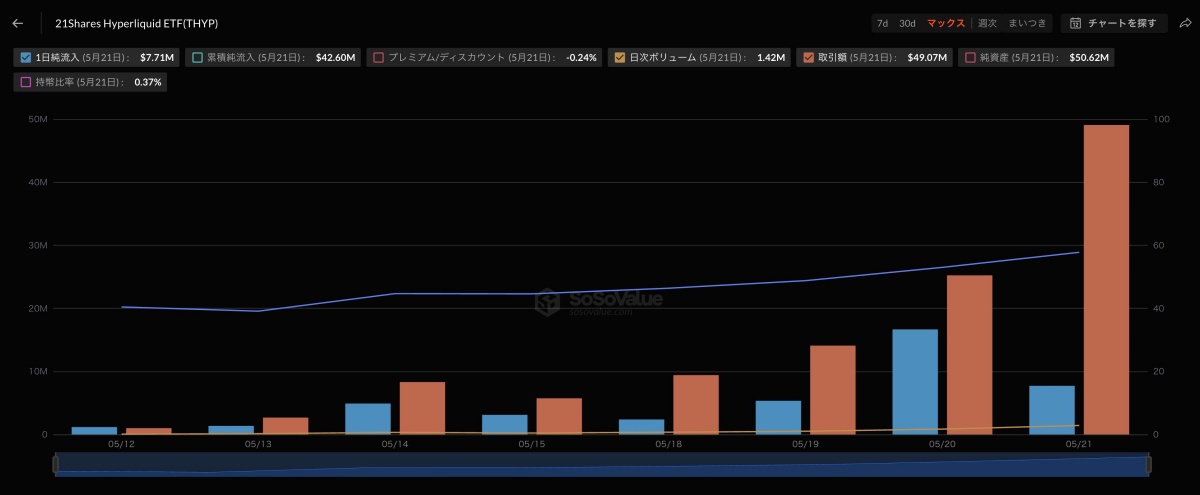Click the 05/18 orange 取引額 bar
This screenshot has height=495, width=1200.
click(x=696, y=405)
